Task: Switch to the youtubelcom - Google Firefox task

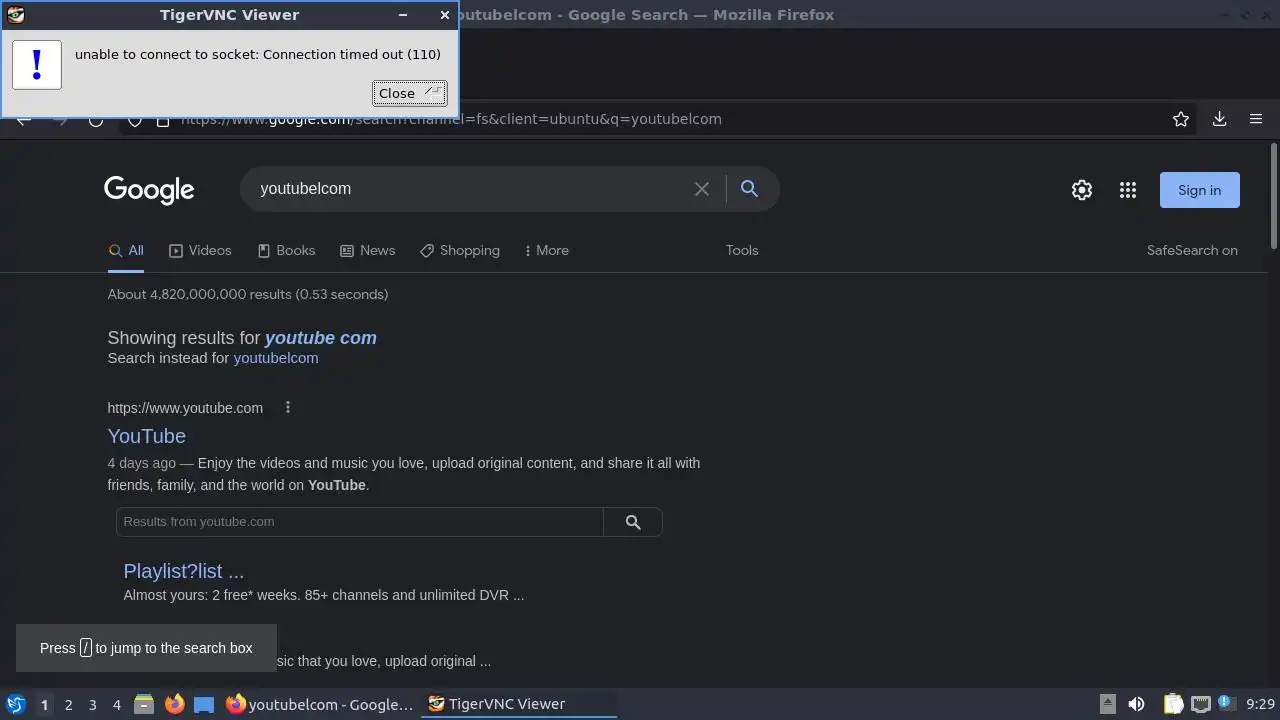Action: pyautogui.click(x=320, y=704)
